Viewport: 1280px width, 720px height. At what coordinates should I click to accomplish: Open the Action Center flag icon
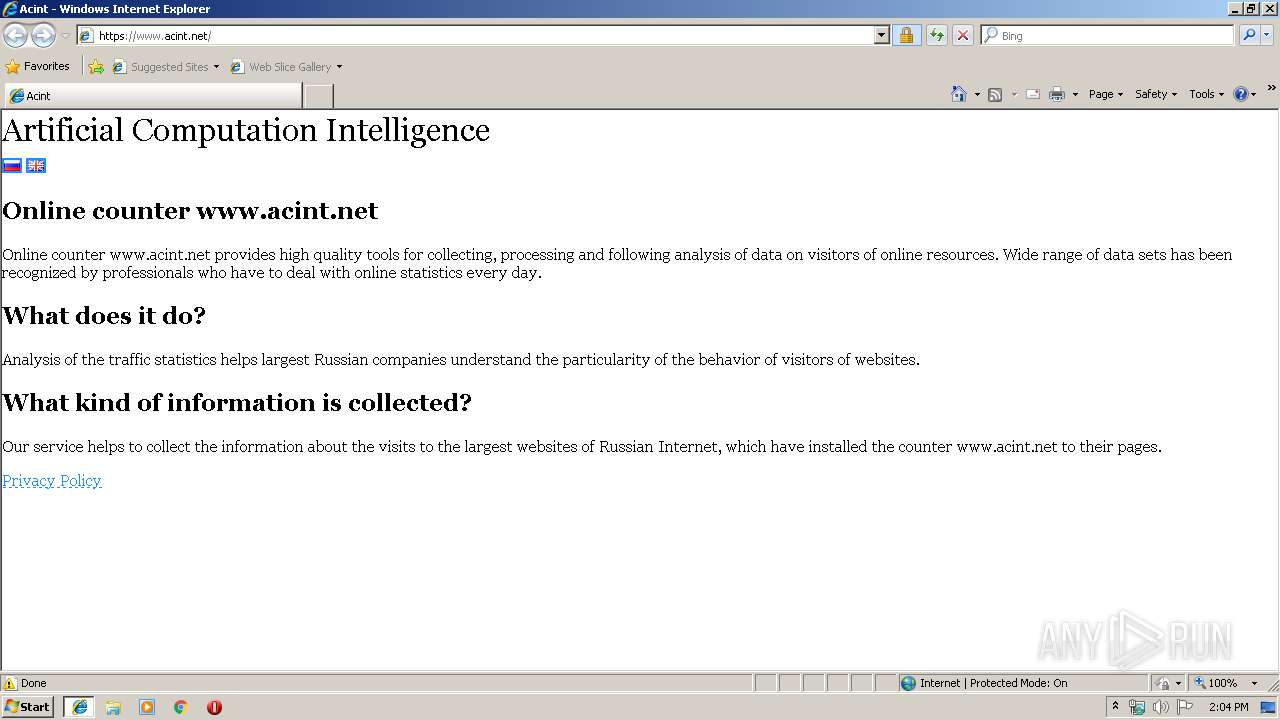(x=1185, y=707)
